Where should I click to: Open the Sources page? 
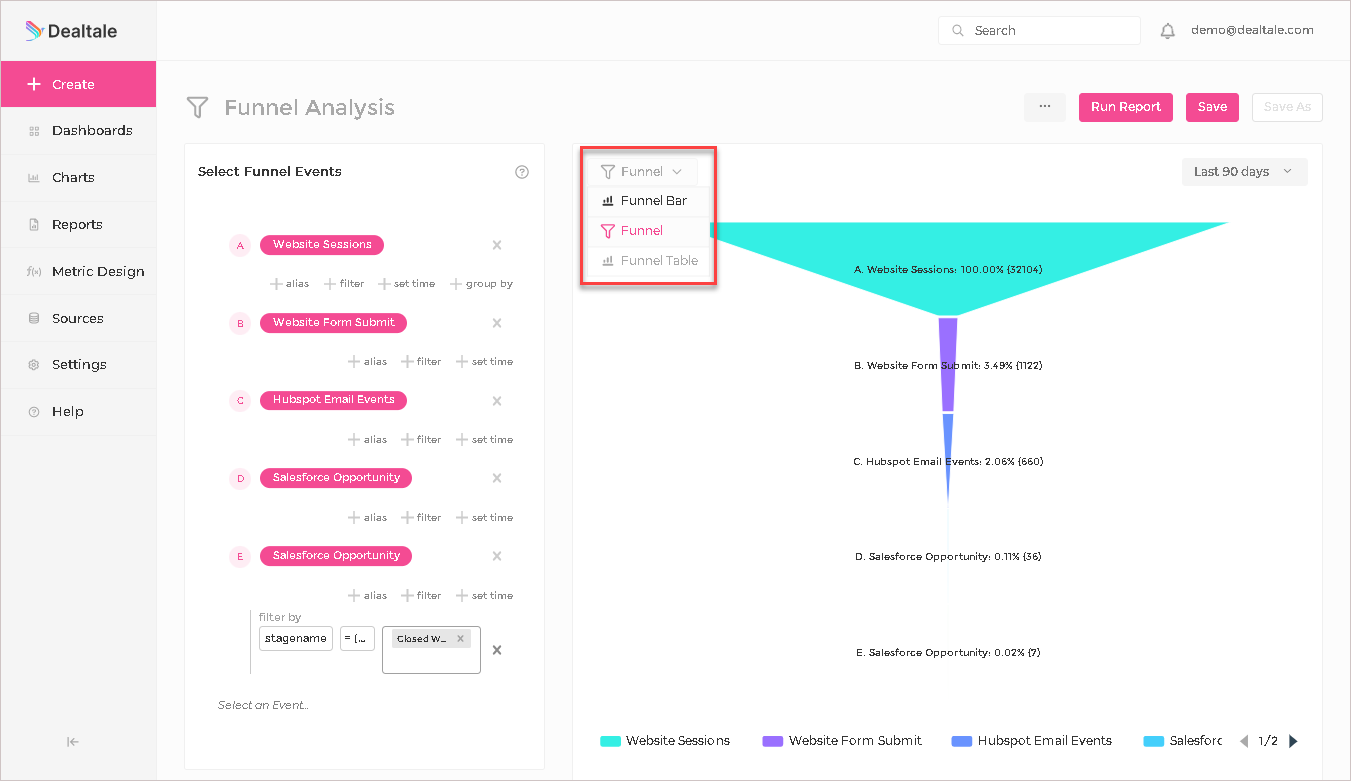[x=79, y=319]
